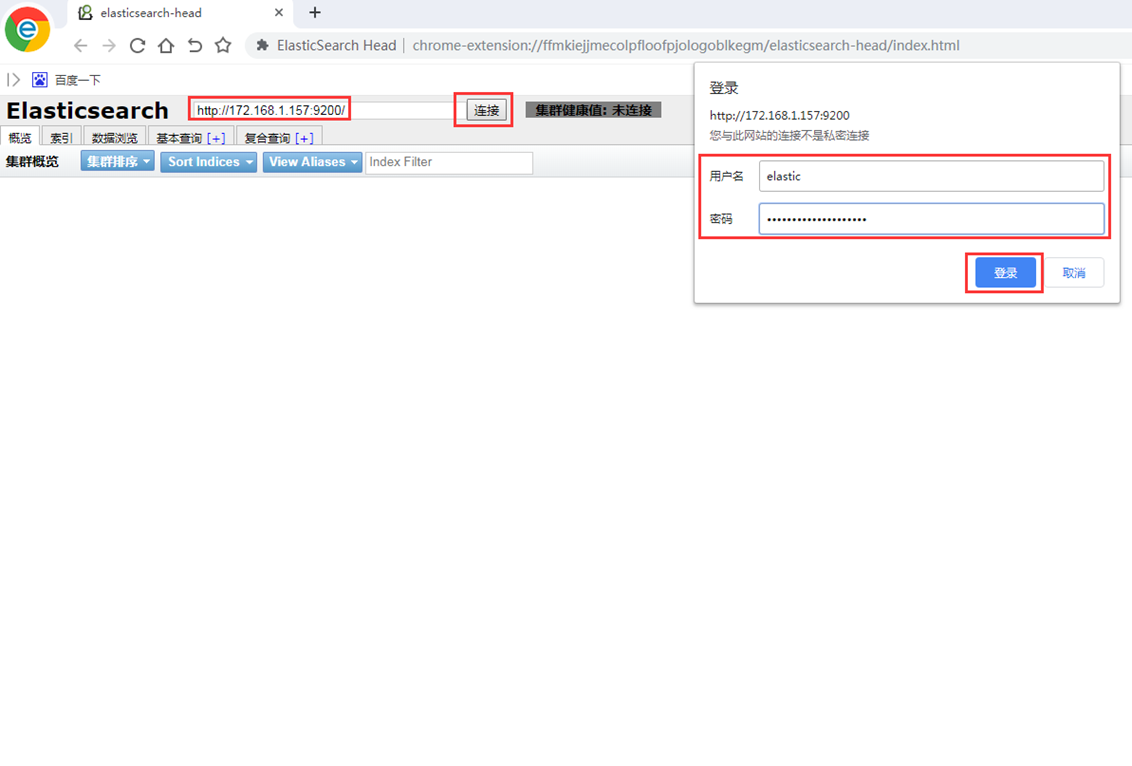This screenshot has width=1132, height=766.
Task: Toggle the bookmarks sidebar arrow icon
Action: 13,79
